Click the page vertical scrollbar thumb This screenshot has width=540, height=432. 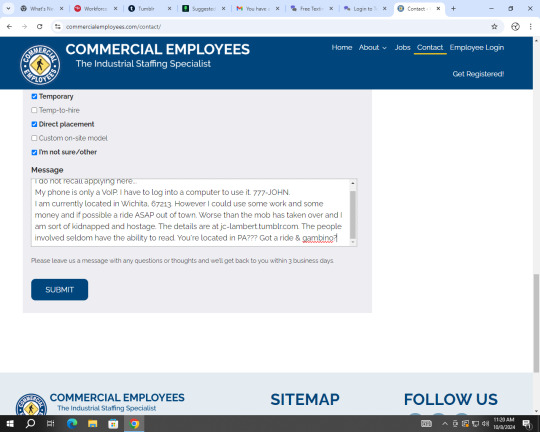coord(536,323)
